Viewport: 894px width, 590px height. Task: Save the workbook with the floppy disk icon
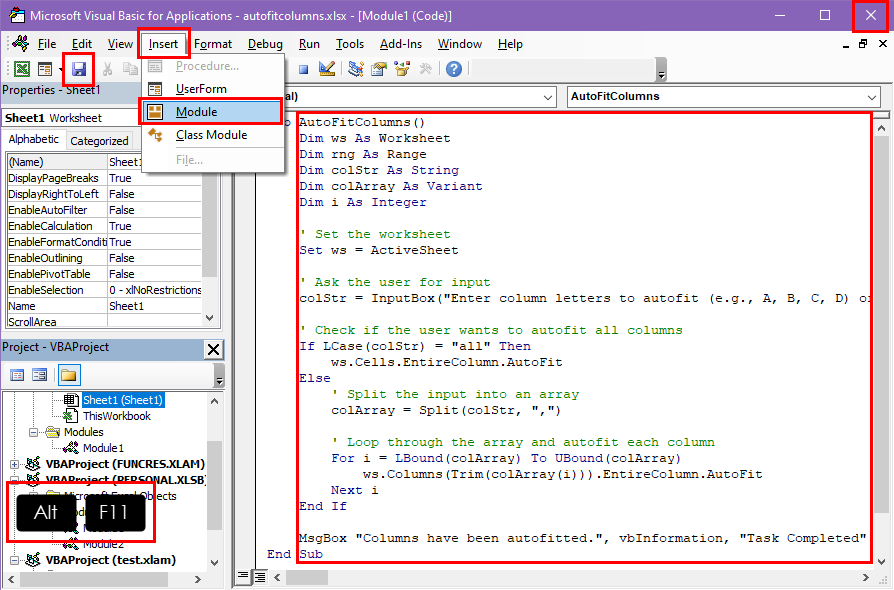pyautogui.click(x=79, y=70)
